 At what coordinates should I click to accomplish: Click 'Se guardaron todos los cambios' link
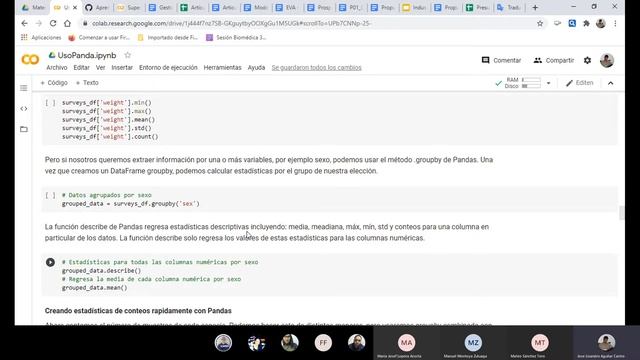coord(317,68)
